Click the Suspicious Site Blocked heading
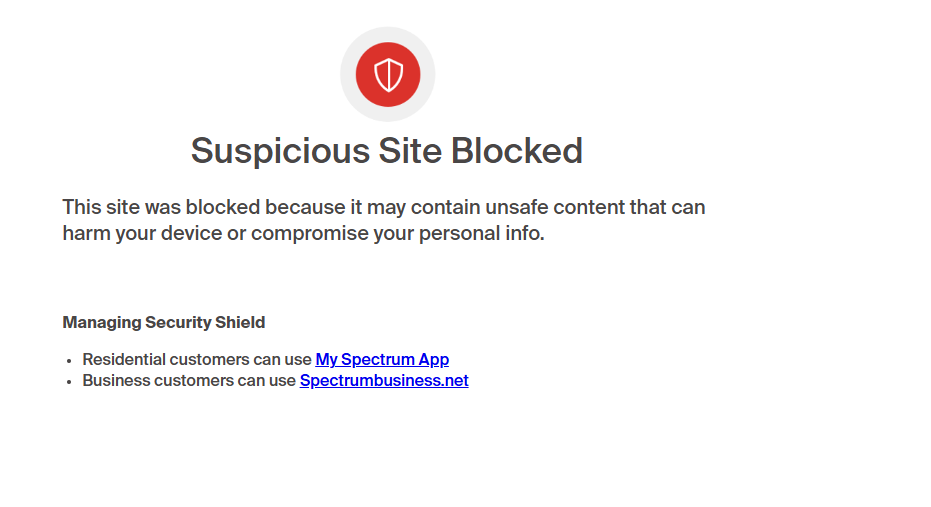This screenshot has height=507, width=931. tap(387, 151)
